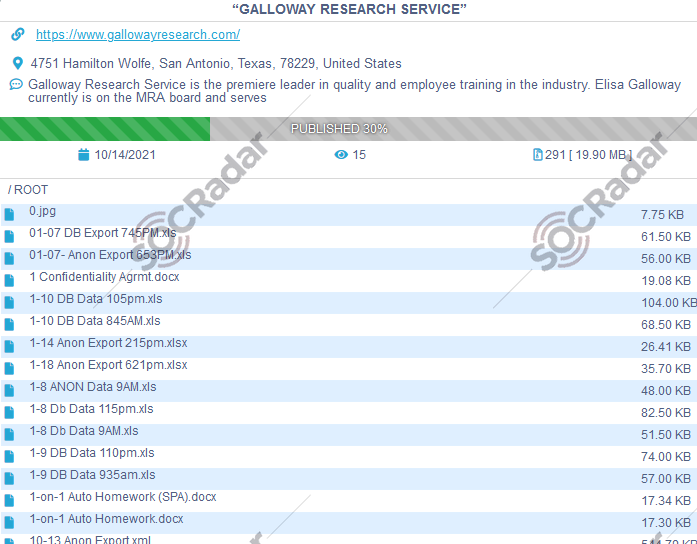Click the / ROOT folder path
The height and width of the screenshot is (544, 697).
point(28,190)
